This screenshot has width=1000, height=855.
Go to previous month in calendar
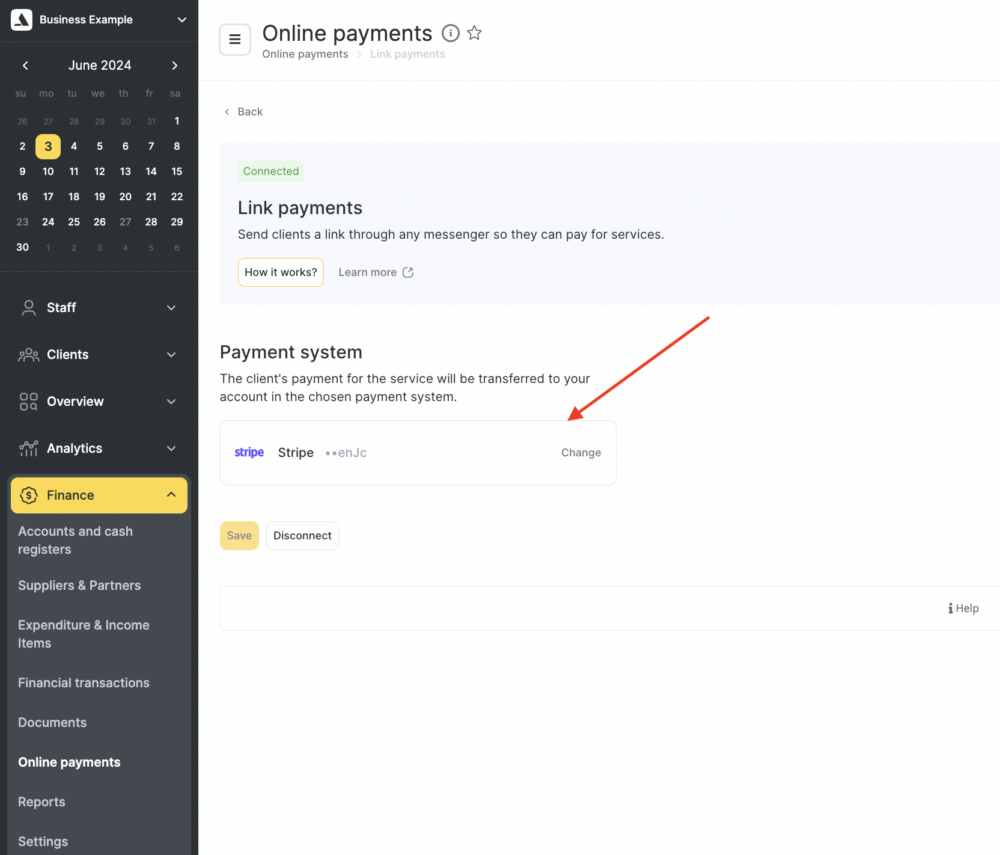click(25, 66)
